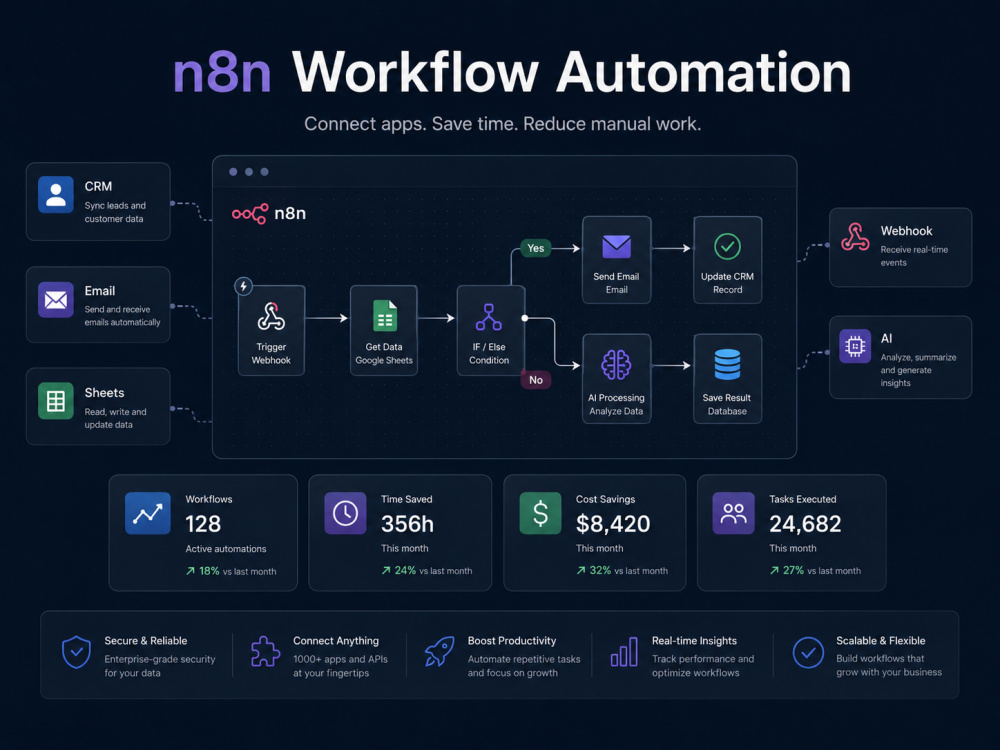Click the 'IF / Else Condition' label

tap(489, 353)
